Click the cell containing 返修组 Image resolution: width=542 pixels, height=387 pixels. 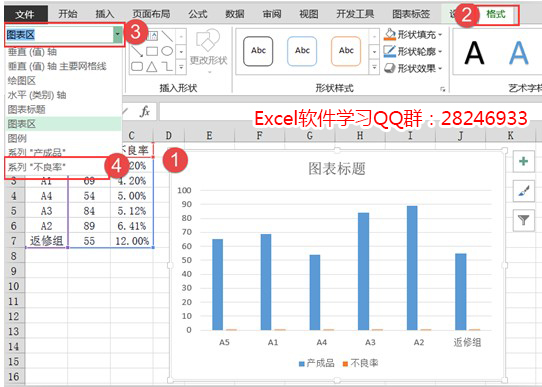46,241
